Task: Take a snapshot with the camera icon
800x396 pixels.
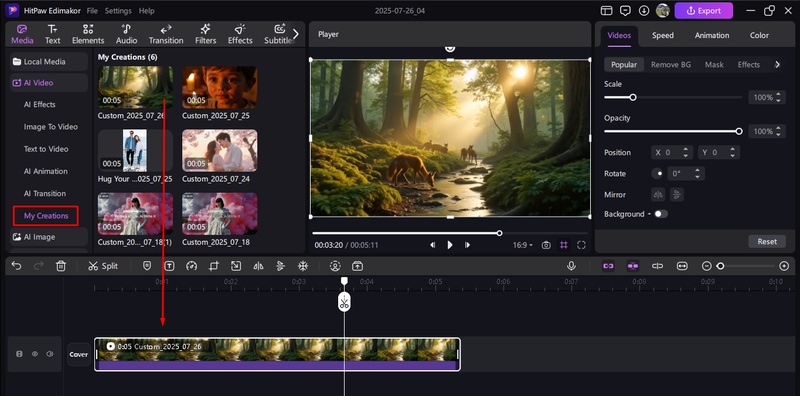Action: [546, 245]
